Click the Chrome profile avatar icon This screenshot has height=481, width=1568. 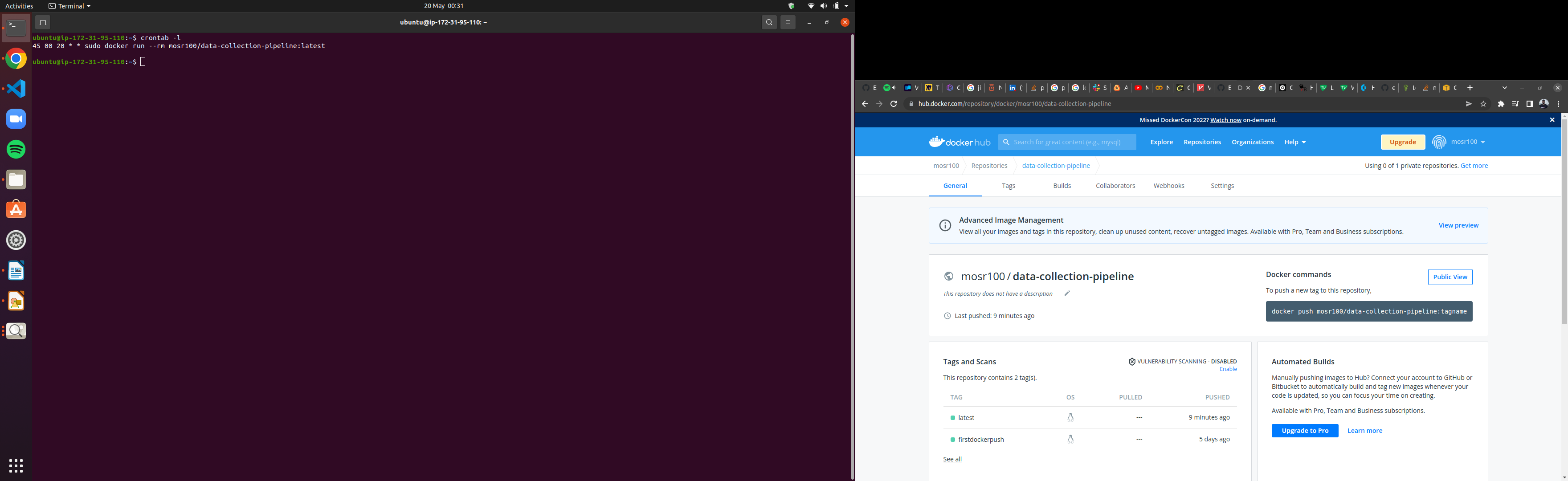[1543, 103]
